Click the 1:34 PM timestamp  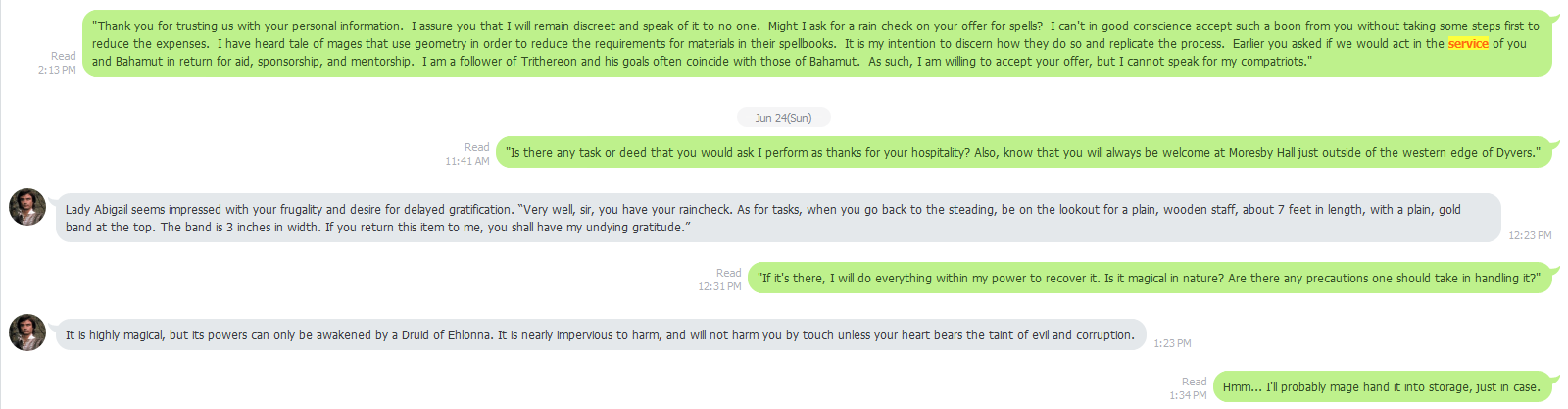click(1188, 395)
